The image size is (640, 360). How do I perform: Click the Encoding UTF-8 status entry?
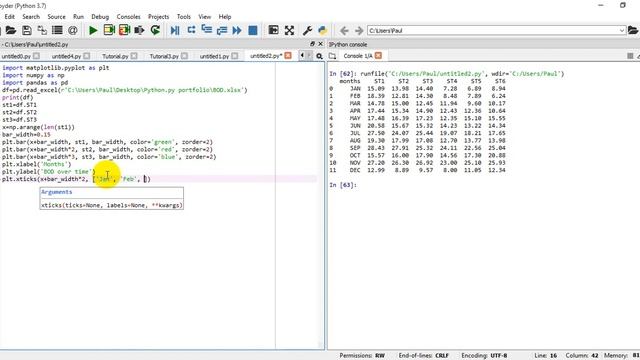tap(484, 356)
